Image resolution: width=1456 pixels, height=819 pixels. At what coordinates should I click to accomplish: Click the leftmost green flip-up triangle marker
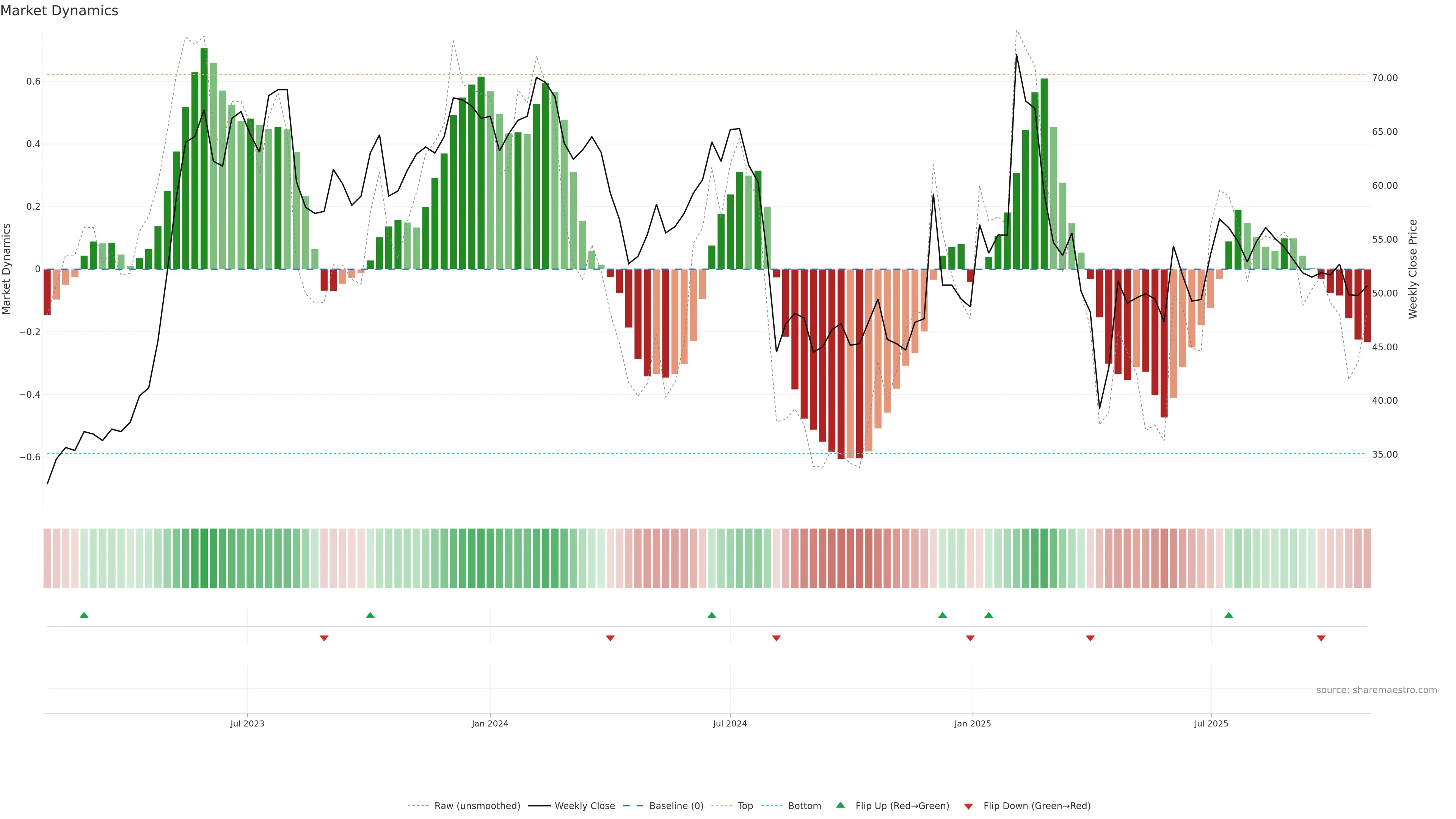(84, 615)
